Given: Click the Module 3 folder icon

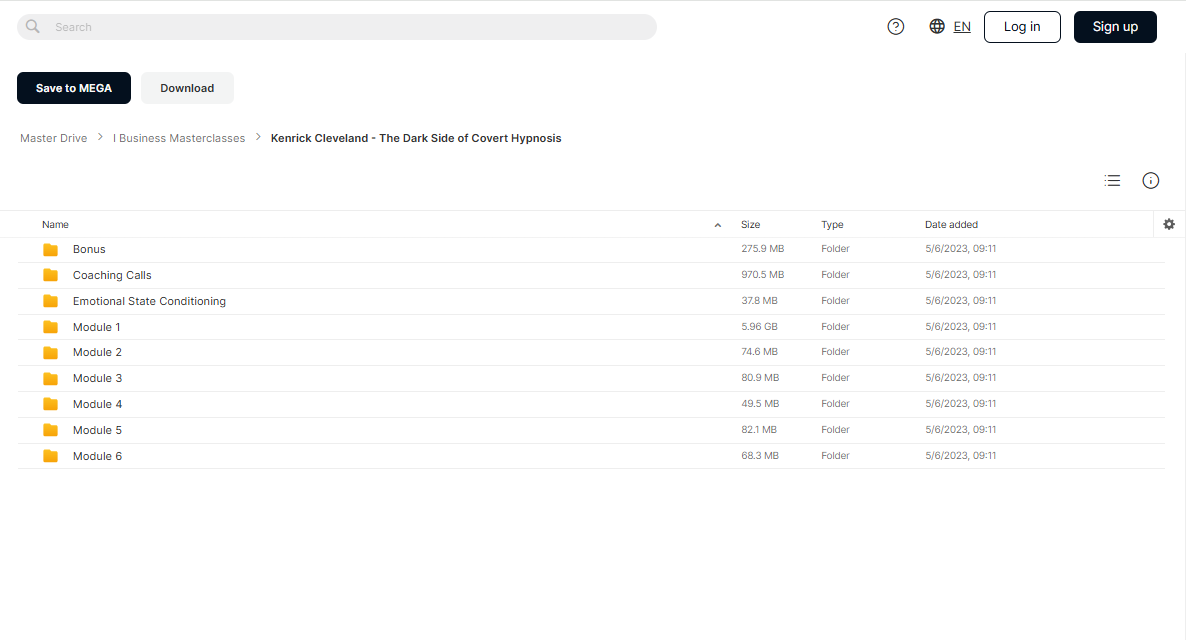Looking at the screenshot, I should pyautogui.click(x=51, y=378).
